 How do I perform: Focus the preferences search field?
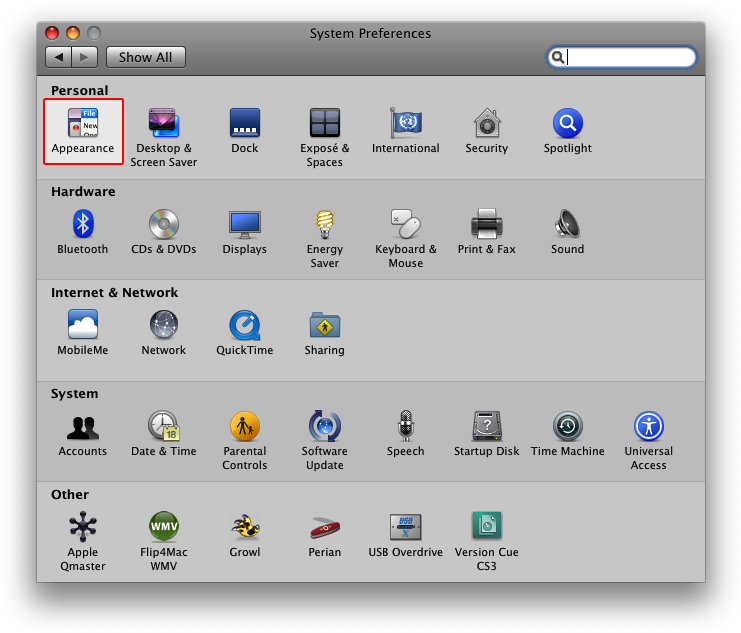(621, 57)
